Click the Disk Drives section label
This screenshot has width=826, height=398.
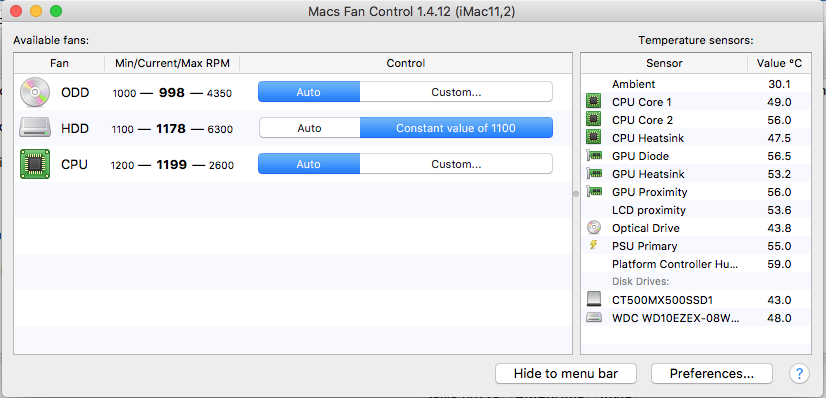[640, 282]
